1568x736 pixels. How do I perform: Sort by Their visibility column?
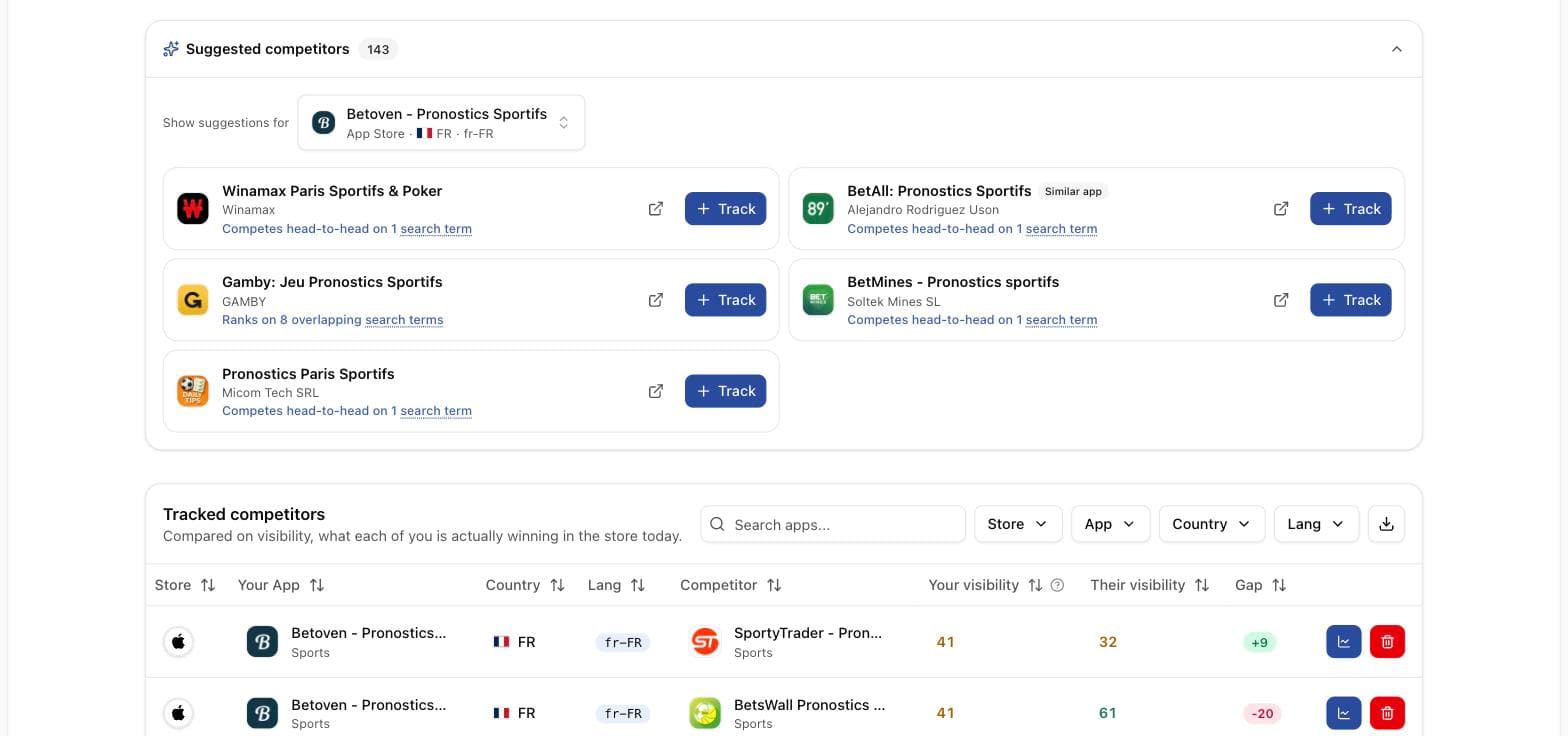(x=1150, y=585)
